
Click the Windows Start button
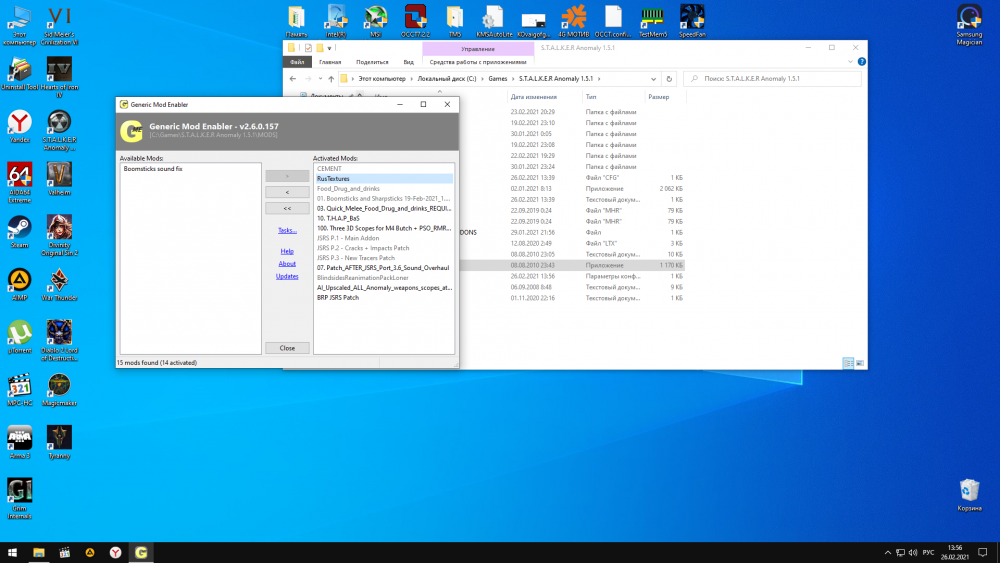[13, 551]
